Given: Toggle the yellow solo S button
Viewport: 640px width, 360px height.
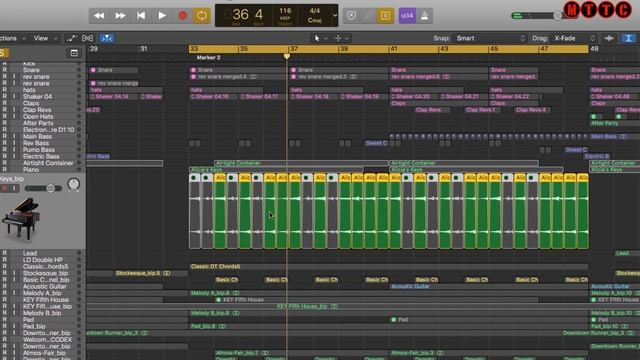Looking at the screenshot, I should 385,16.
